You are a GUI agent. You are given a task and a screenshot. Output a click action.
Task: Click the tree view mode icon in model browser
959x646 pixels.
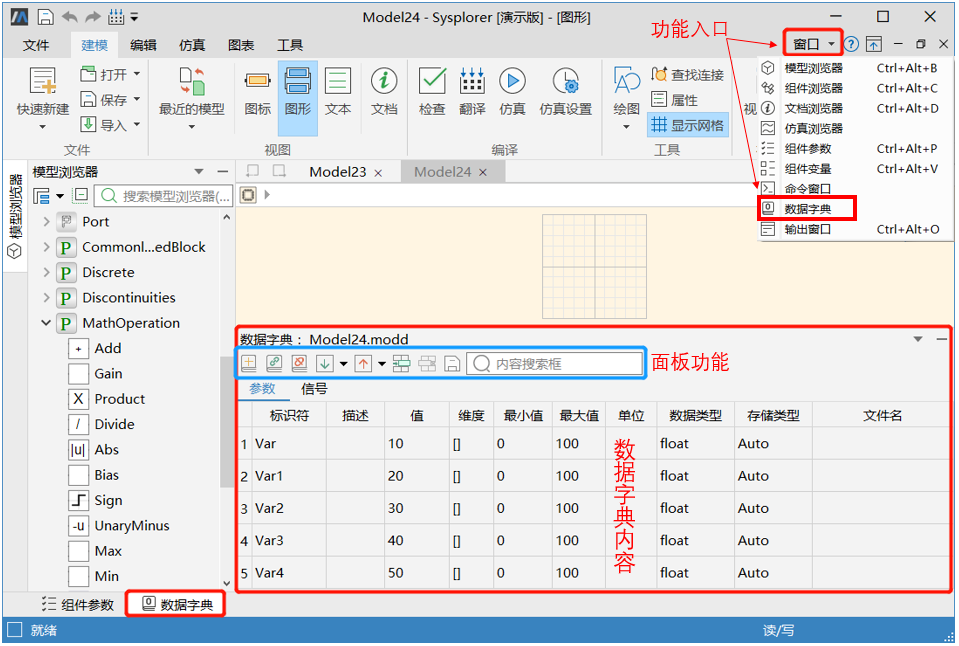pyautogui.click(x=41, y=196)
